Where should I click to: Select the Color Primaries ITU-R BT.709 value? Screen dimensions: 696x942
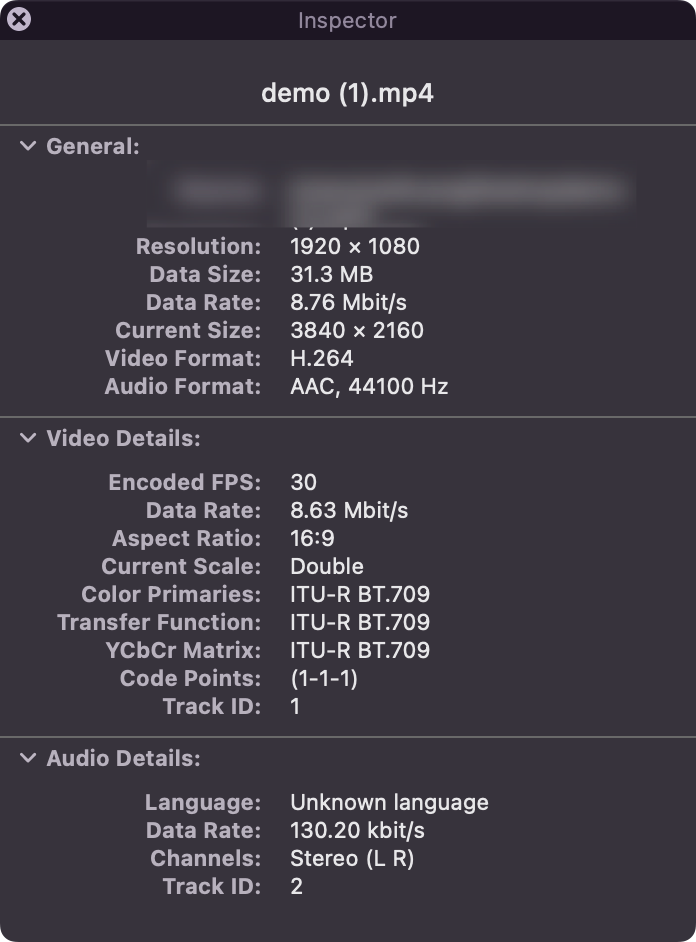[x=360, y=594]
